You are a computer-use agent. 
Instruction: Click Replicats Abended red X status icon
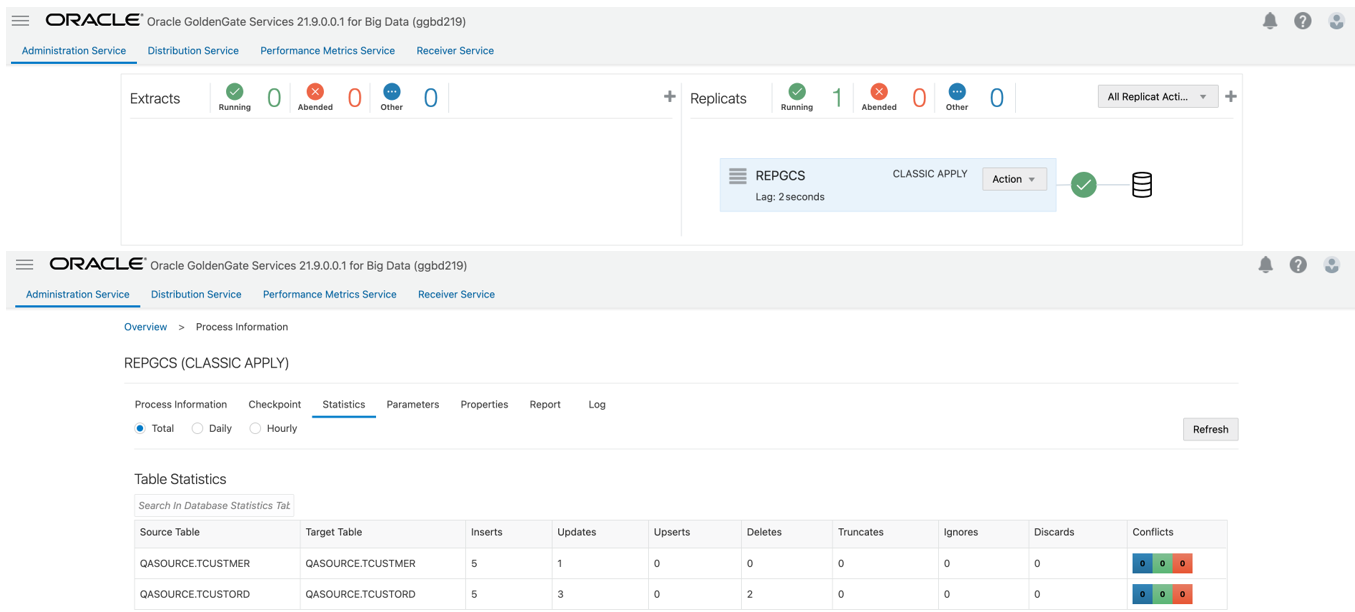(x=879, y=91)
